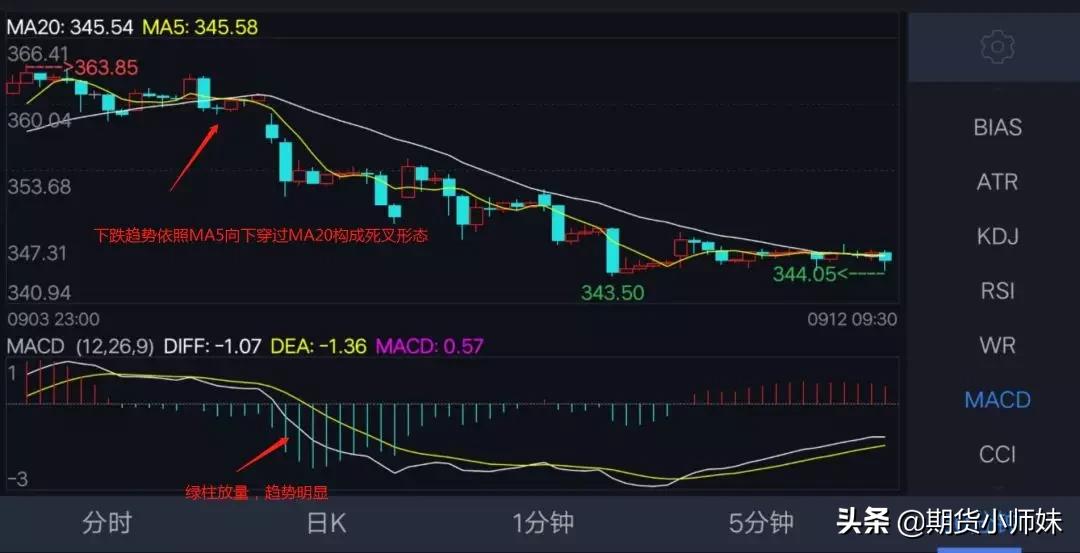Click the 0912 09:30 end date label
This screenshot has width=1080, height=553.
coord(852,320)
